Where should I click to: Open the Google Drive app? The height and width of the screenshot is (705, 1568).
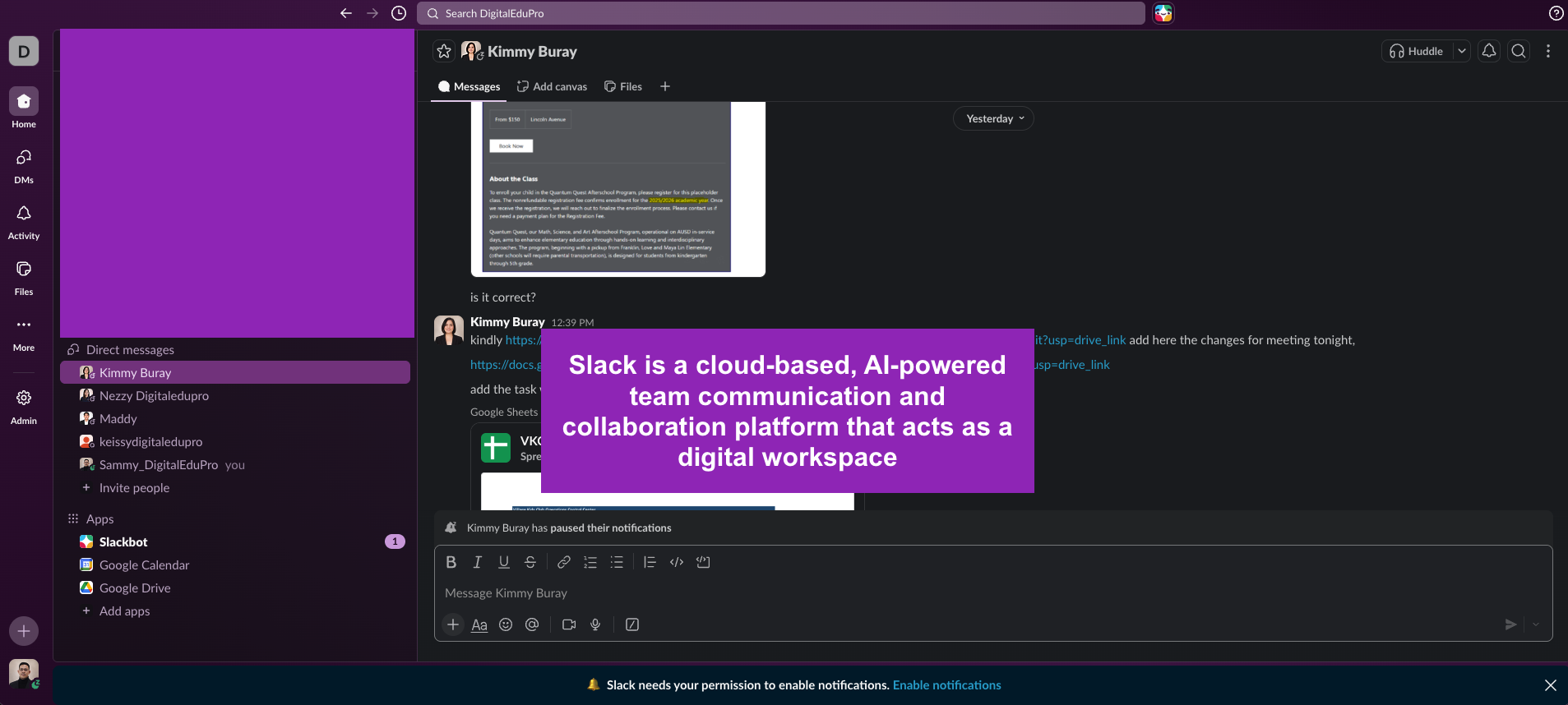pos(235,587)
